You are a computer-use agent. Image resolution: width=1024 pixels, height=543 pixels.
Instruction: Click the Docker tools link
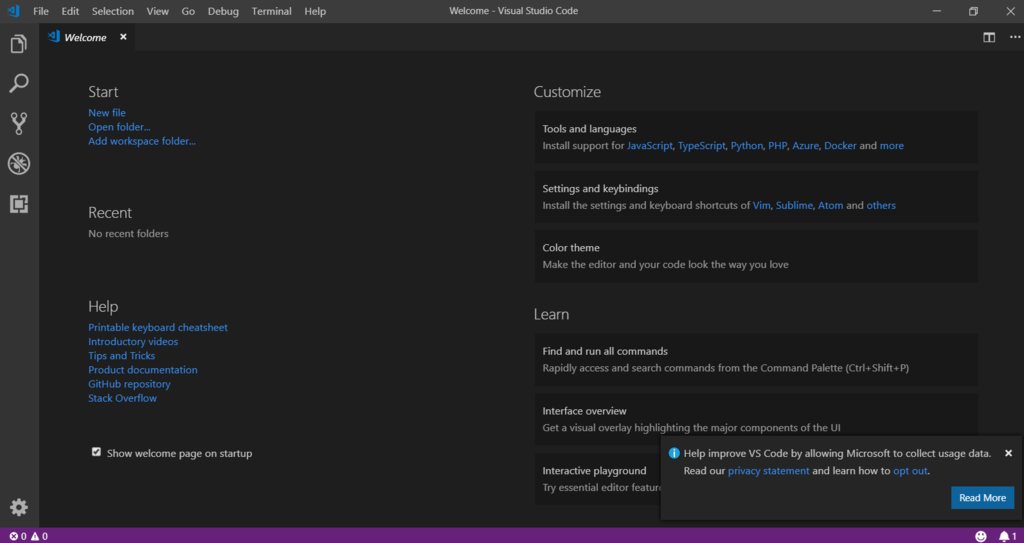click(x=840, y=146)
